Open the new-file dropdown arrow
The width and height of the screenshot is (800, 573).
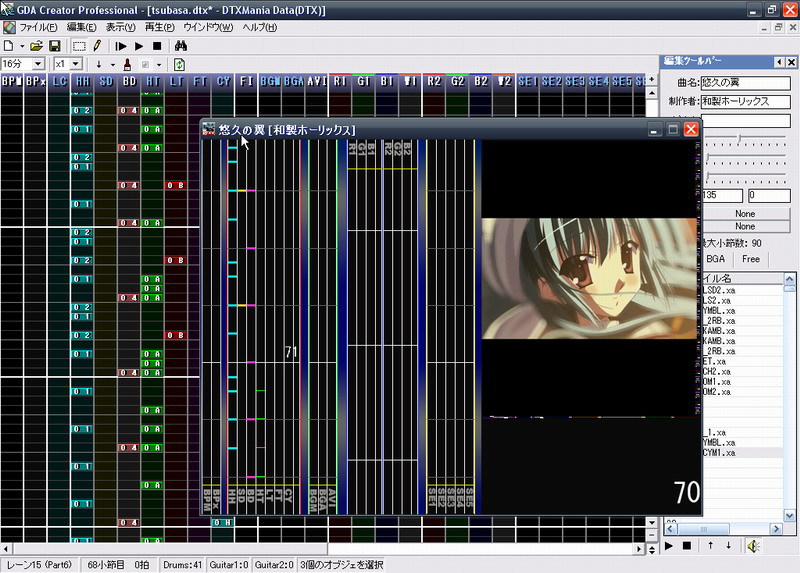click(22, 46)
